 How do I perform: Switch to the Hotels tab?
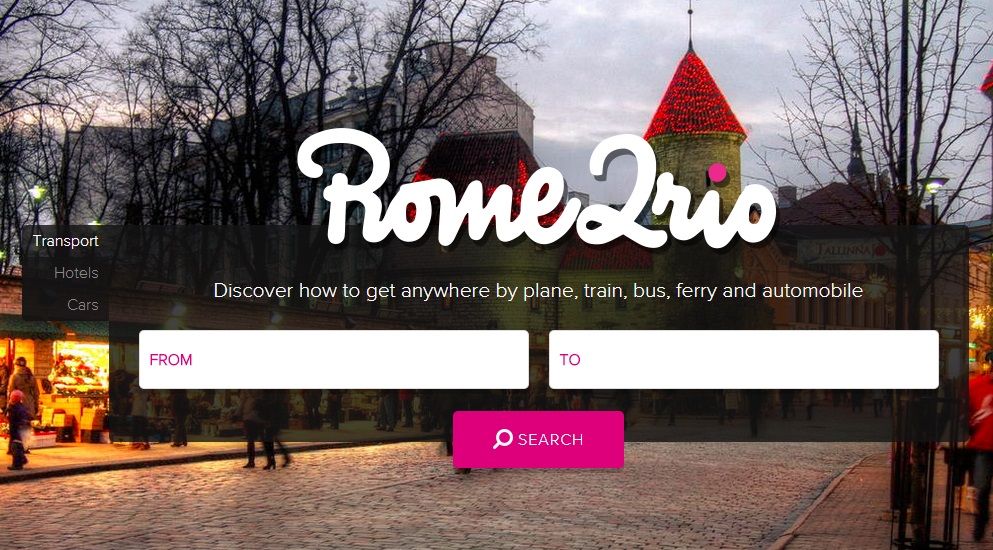[x=76, y=272]
